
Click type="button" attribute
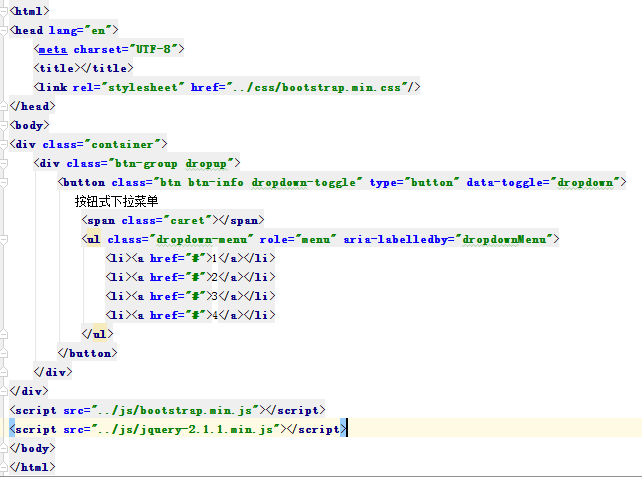pos(415,182)
